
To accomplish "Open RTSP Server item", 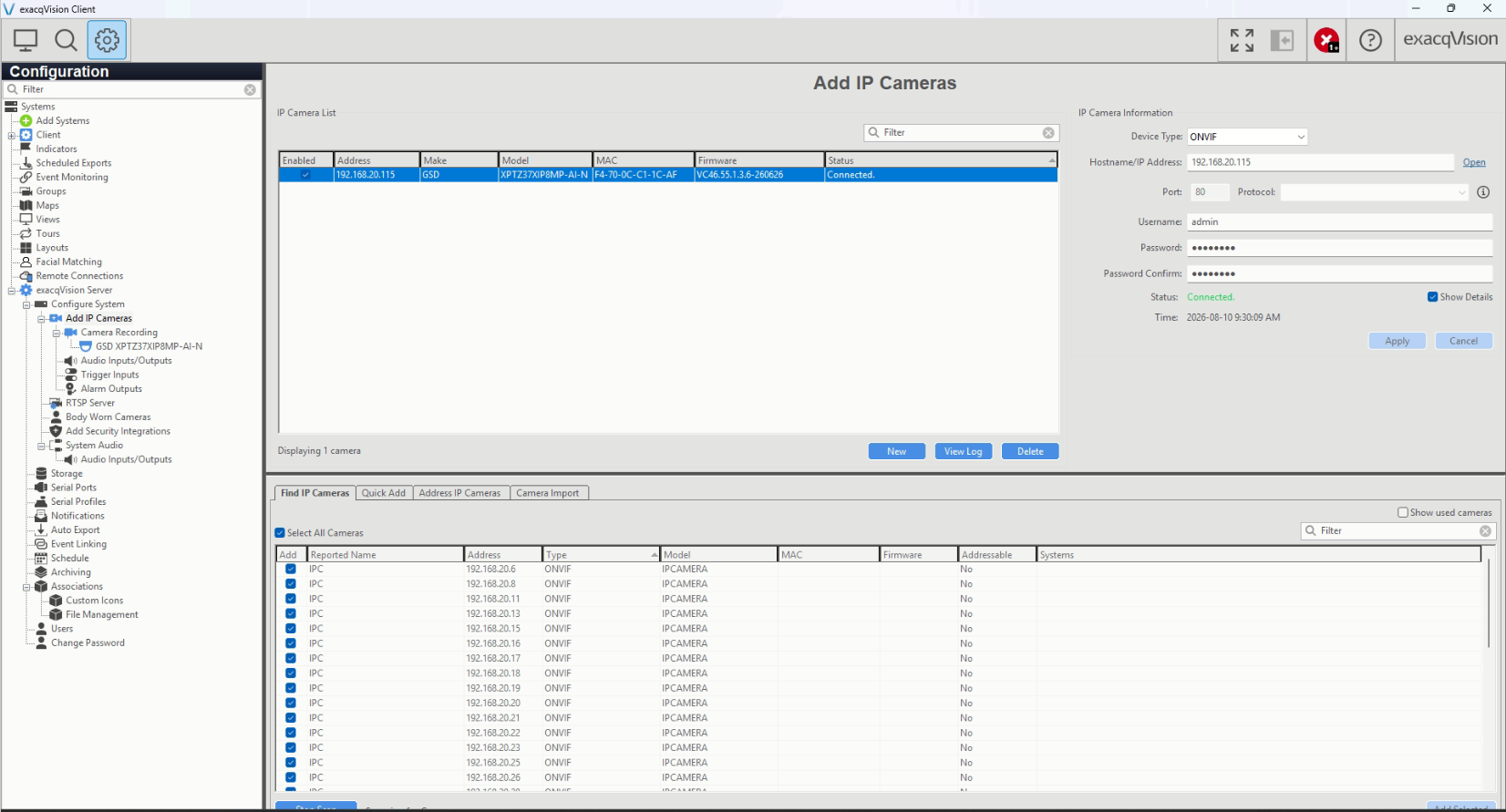I will [89, 403].
